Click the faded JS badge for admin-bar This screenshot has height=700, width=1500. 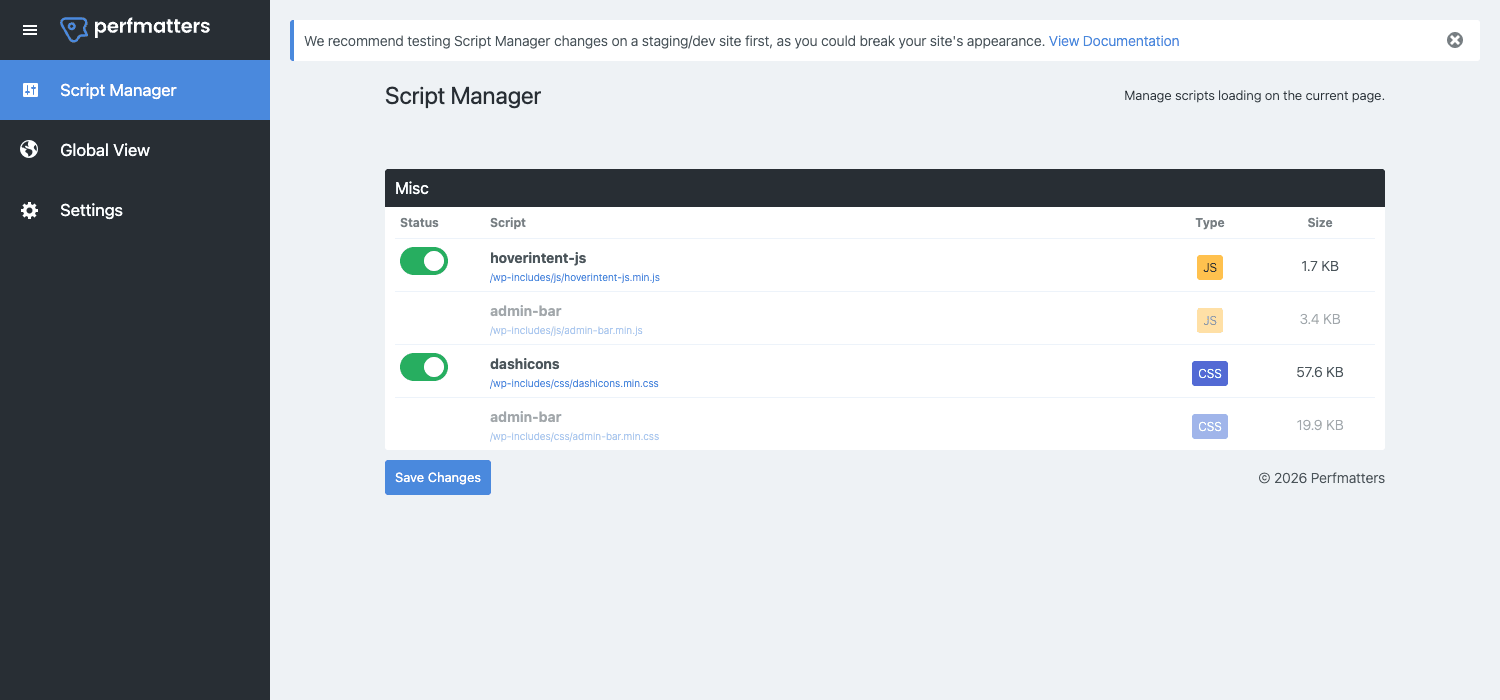(x=1210, y=320)
